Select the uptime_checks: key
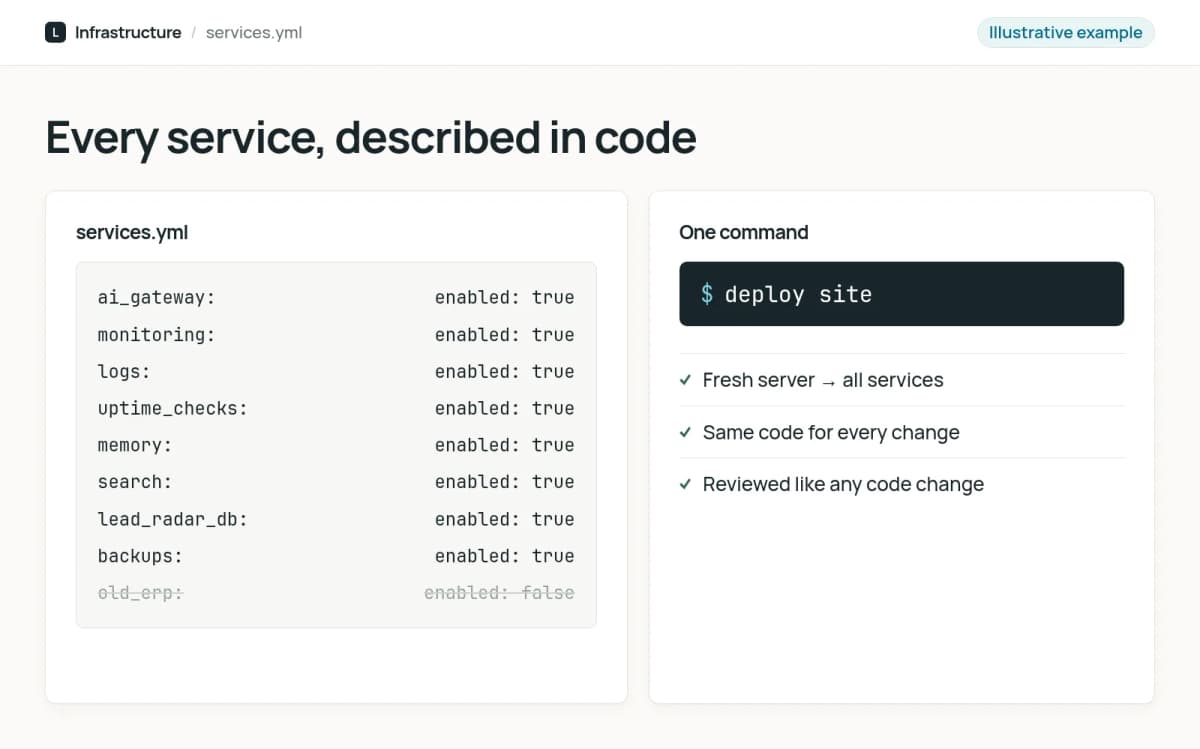1200x749 pixels. [x=172, y=408]
